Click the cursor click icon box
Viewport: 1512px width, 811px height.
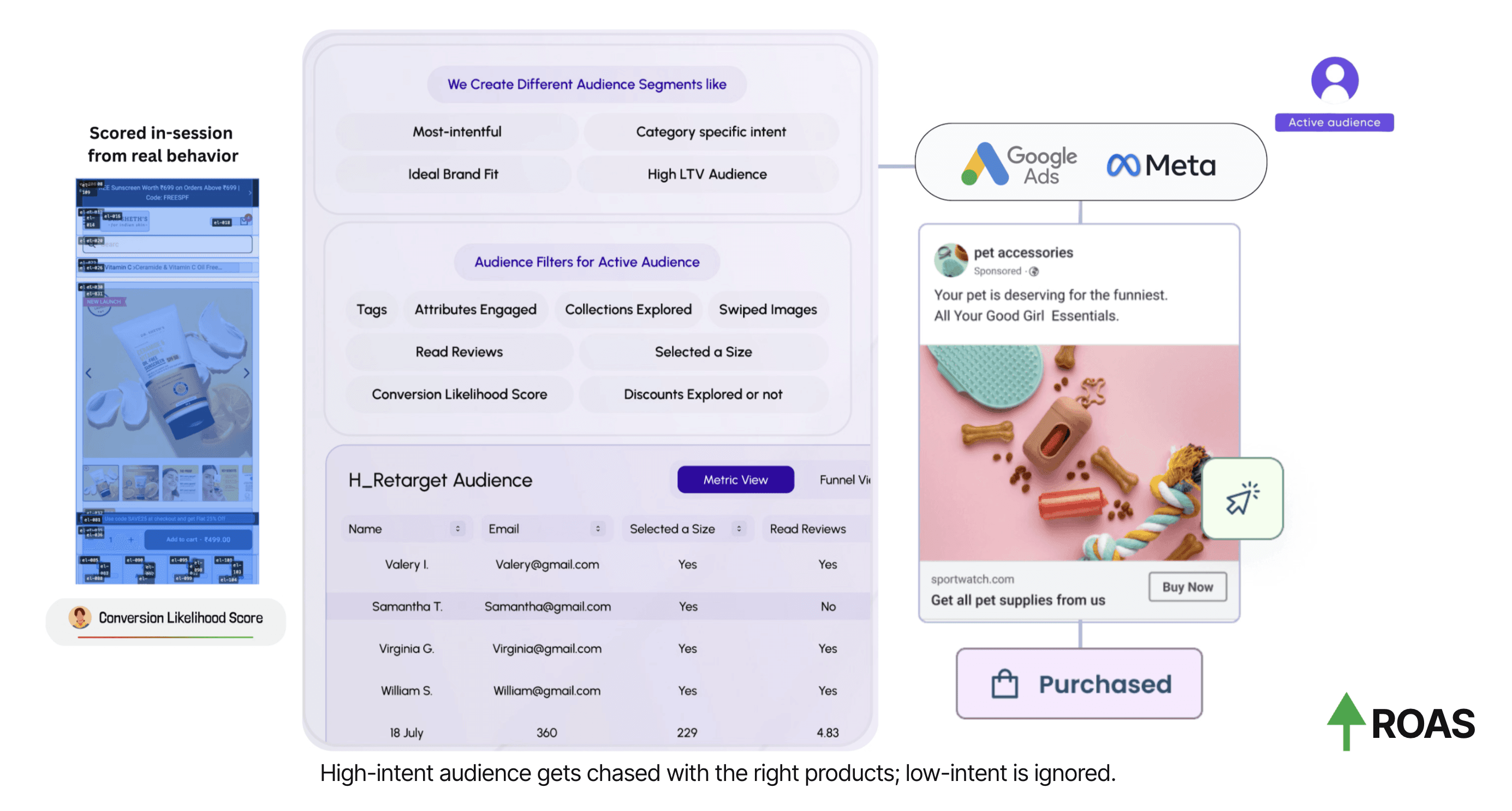(1242, 498)
